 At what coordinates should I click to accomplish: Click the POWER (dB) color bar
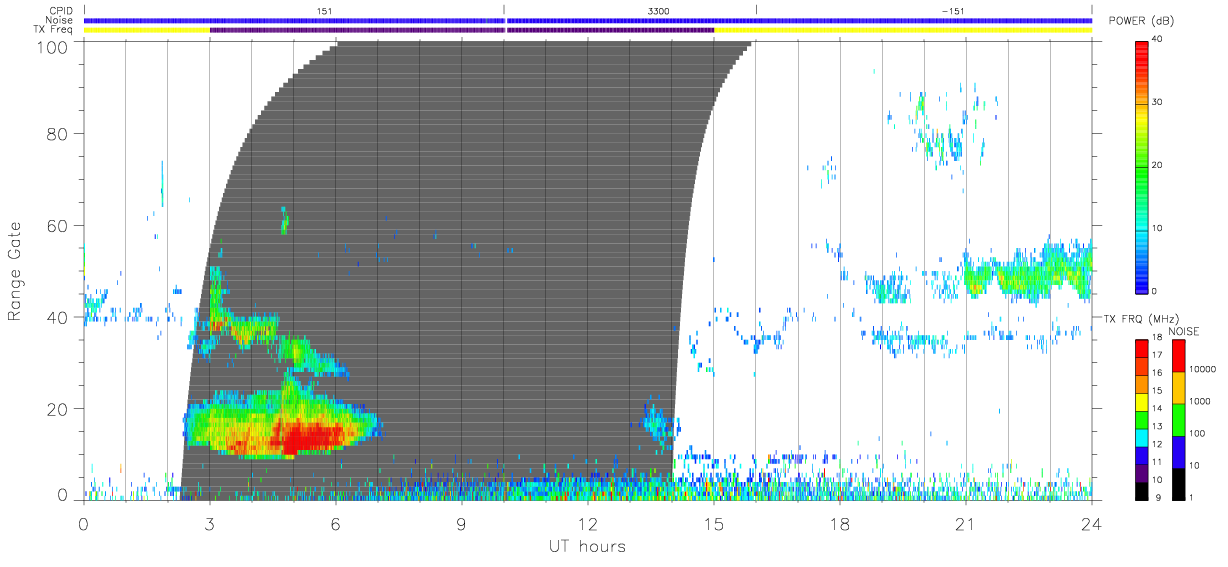[1141, 166]
